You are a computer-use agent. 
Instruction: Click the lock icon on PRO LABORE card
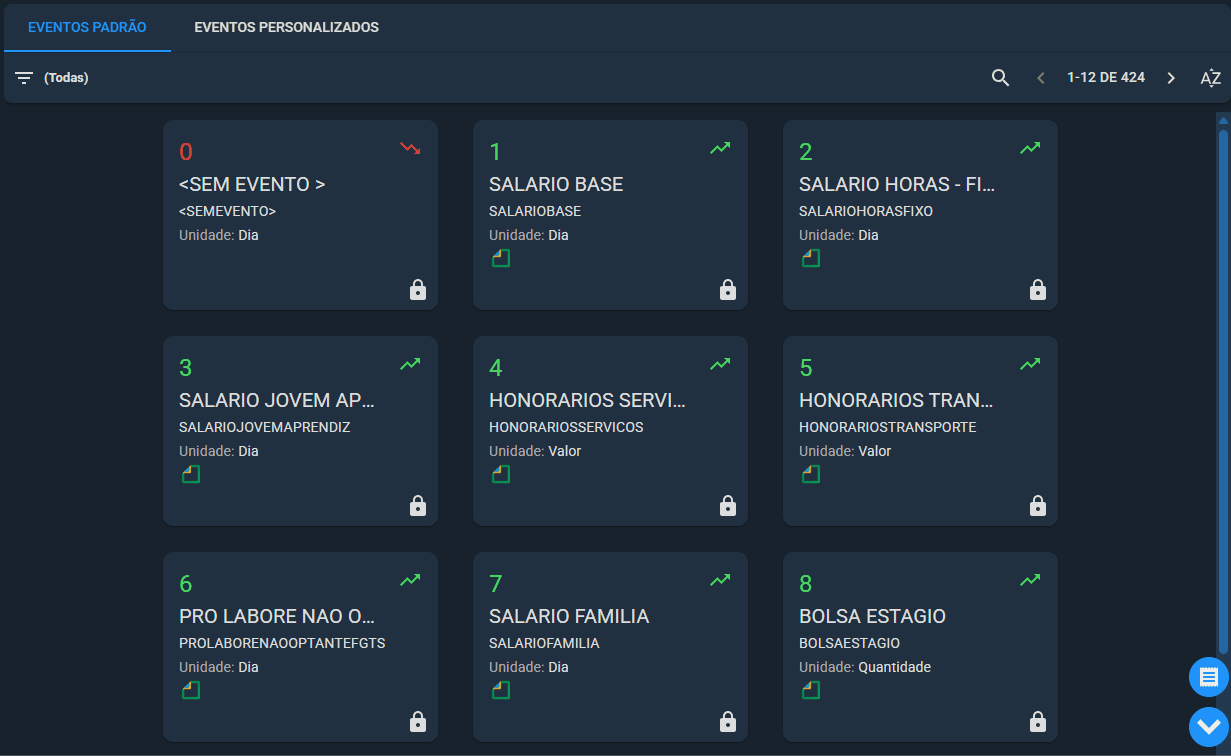click(x=418, y=722)
